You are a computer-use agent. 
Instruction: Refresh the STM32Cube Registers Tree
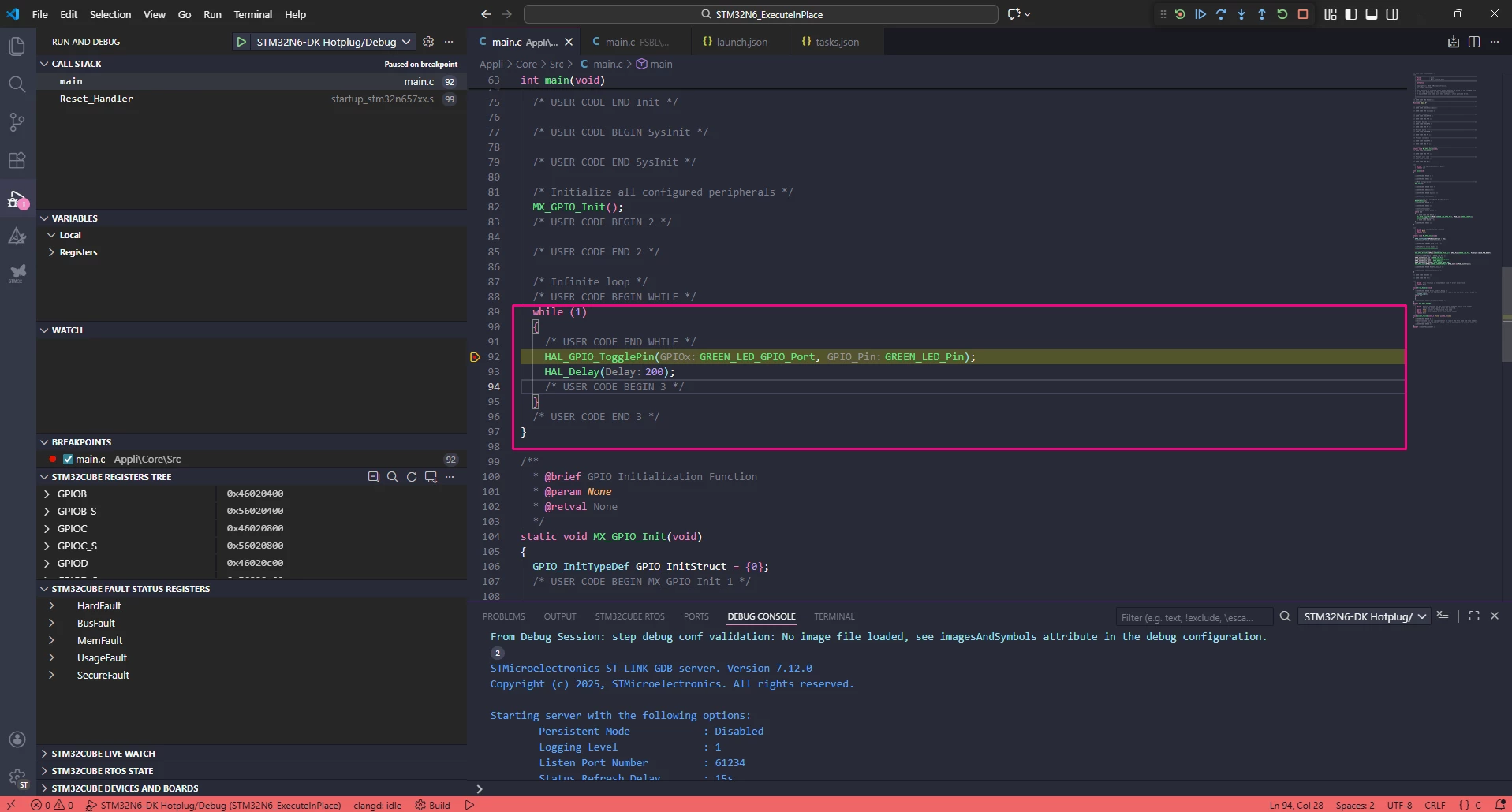coord(412,477)
